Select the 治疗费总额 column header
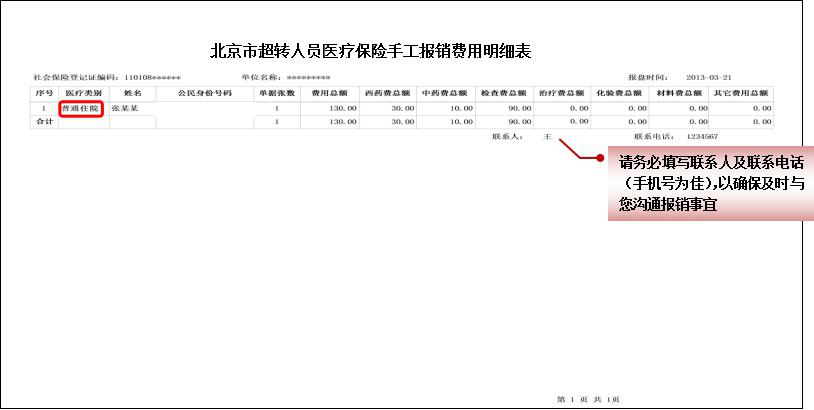 (x=561, y=93)
